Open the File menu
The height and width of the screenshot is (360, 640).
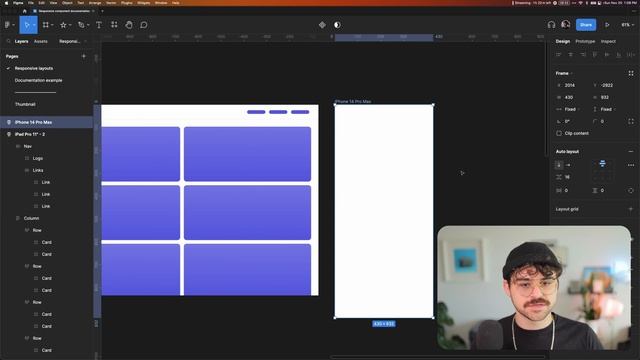point(31,2)
